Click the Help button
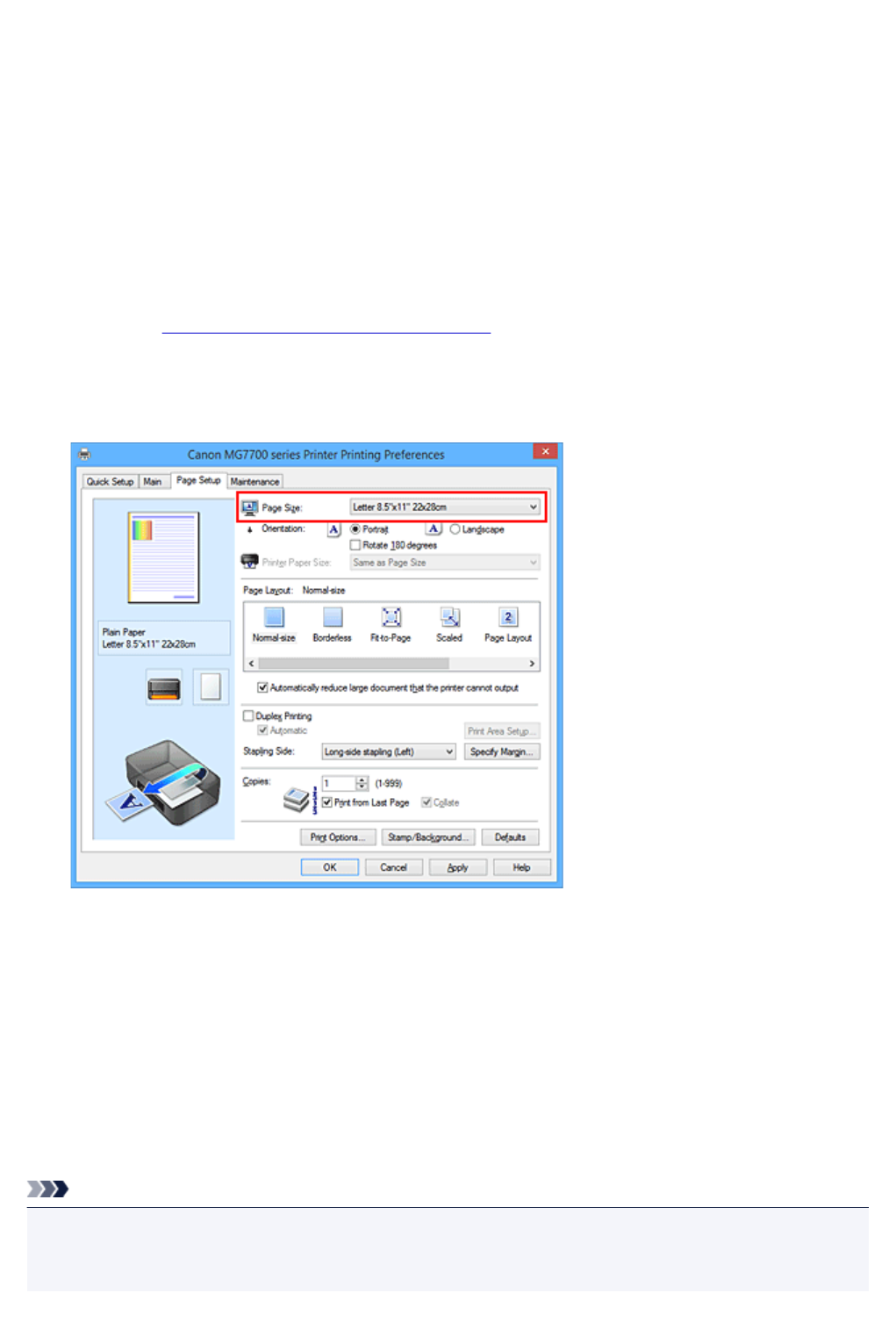 [x=522, y=867]
